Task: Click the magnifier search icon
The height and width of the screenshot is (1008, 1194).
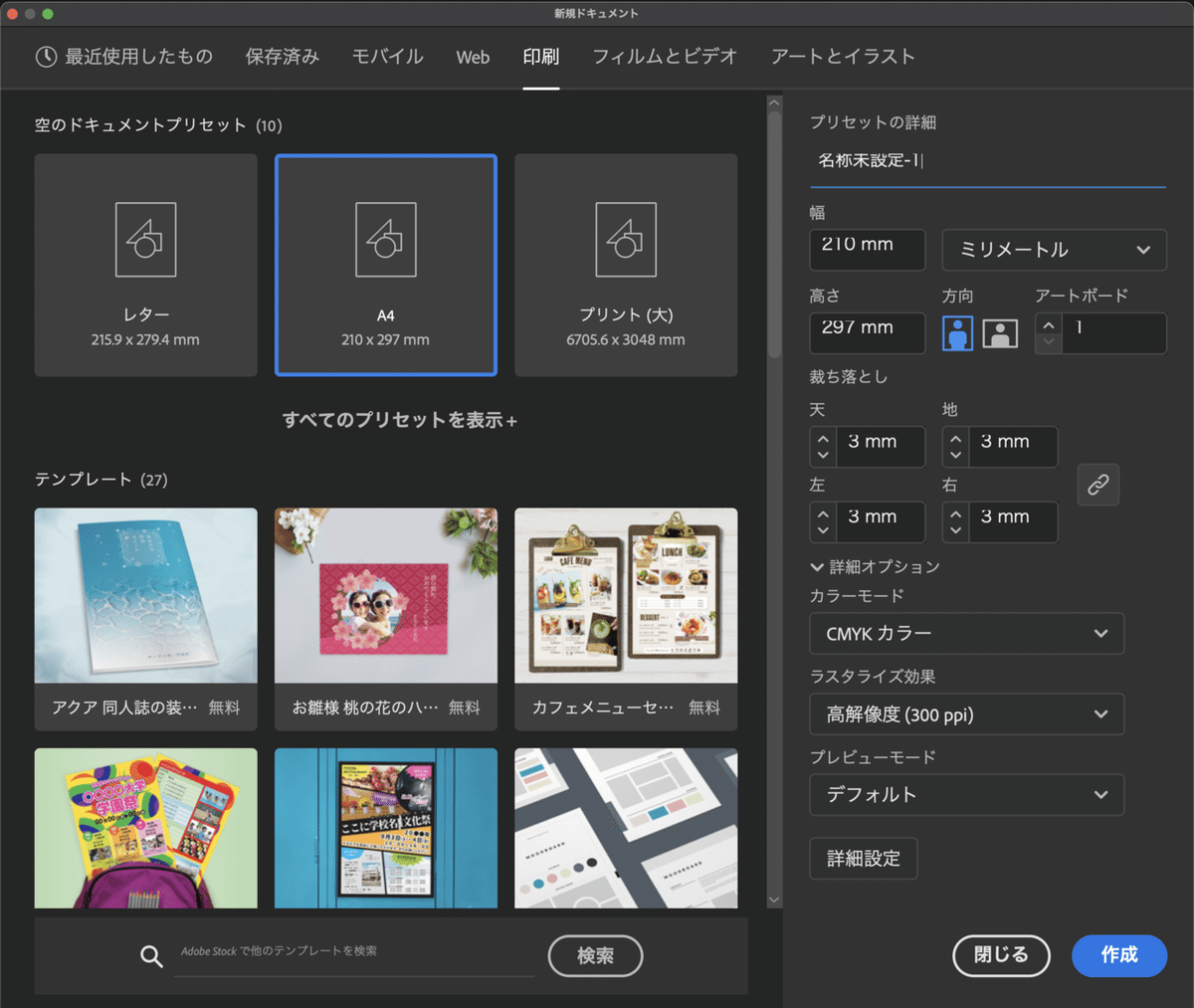Action: click(x=151, y=956)
